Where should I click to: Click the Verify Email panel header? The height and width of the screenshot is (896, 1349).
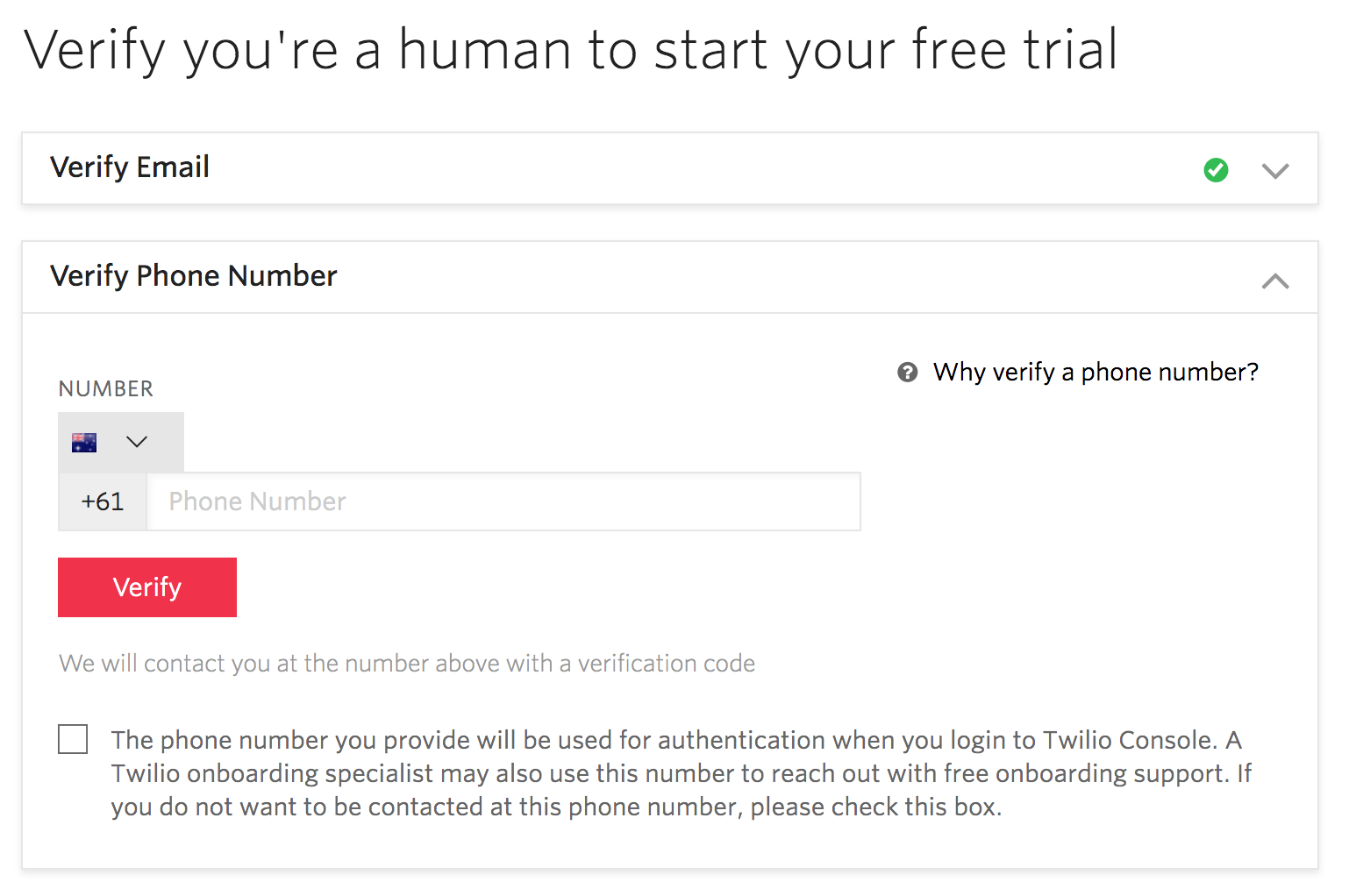coord(670,168)
